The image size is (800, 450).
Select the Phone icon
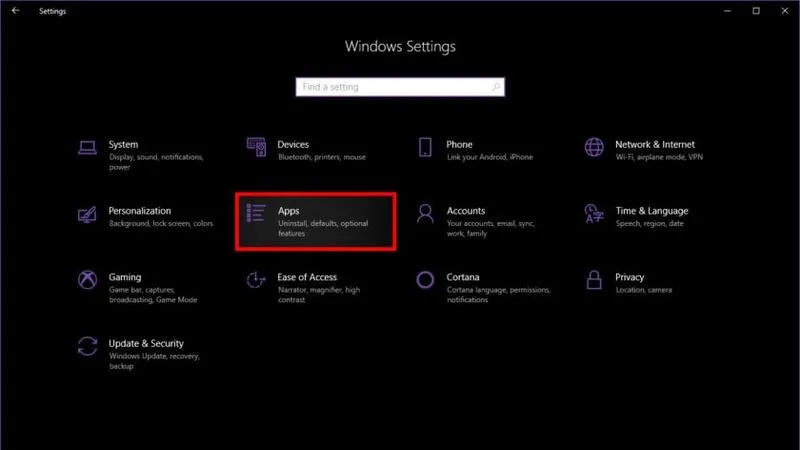(425, 147)
